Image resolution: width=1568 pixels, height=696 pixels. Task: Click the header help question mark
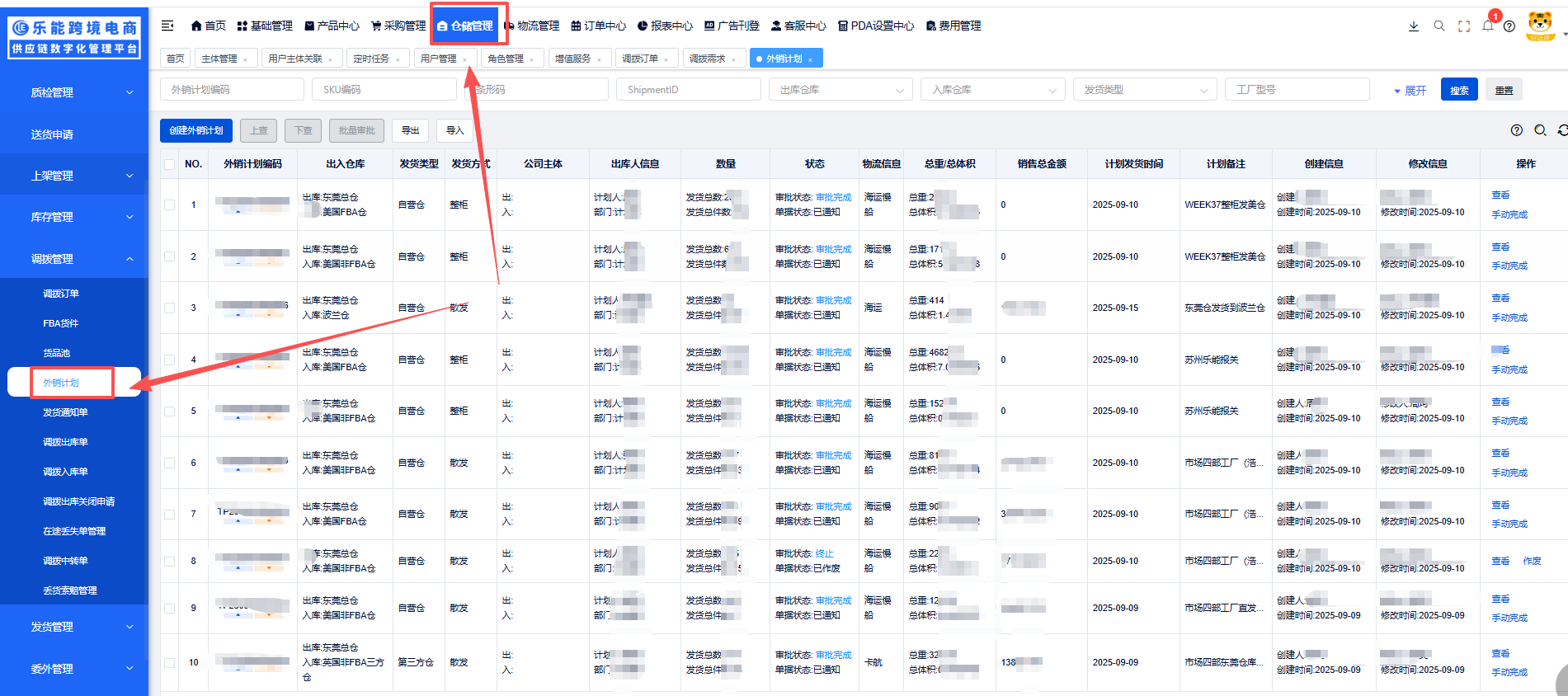[x=1509, y=26]
